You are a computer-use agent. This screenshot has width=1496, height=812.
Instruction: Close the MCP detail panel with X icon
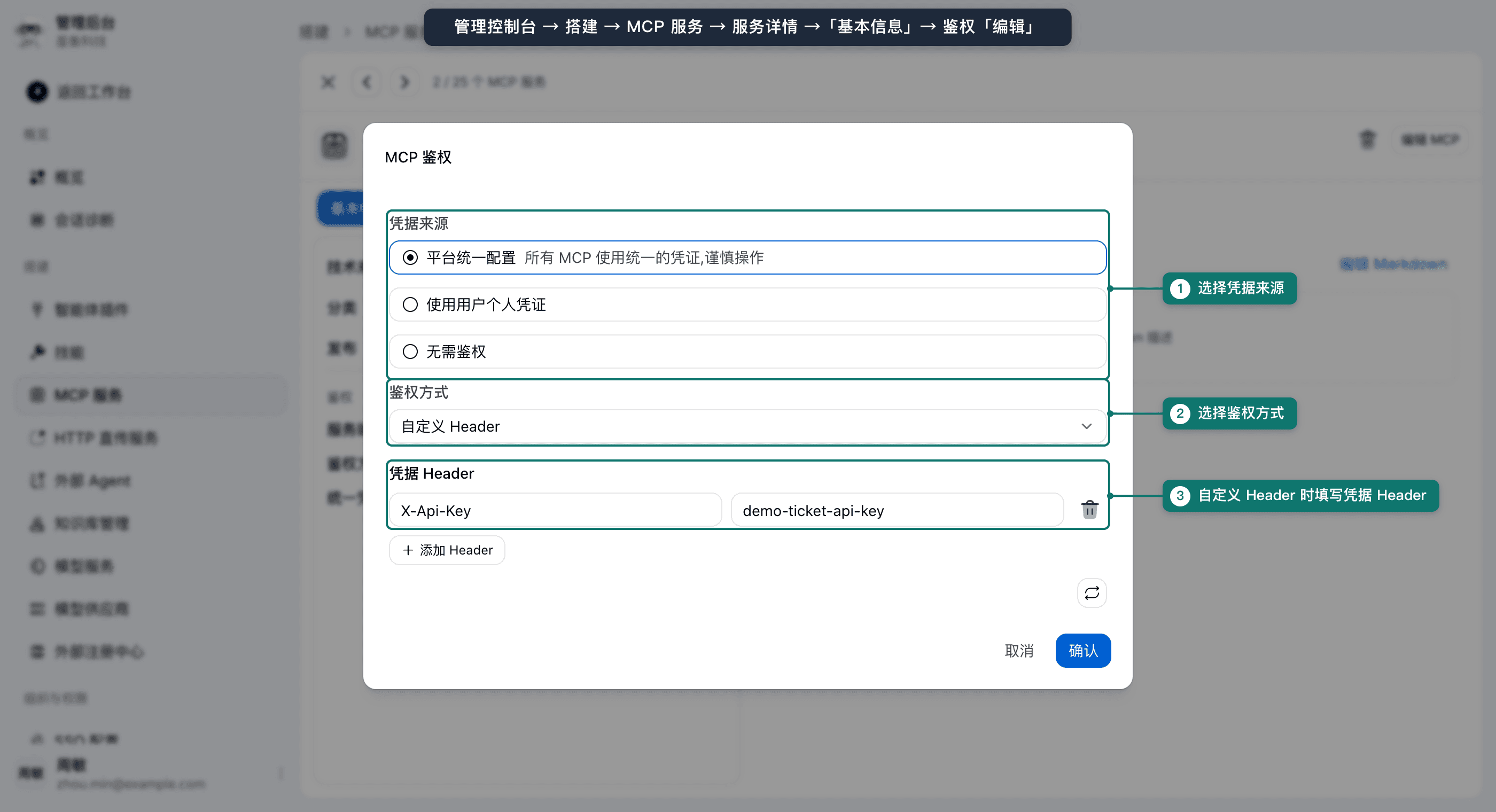tap(328, 82)
